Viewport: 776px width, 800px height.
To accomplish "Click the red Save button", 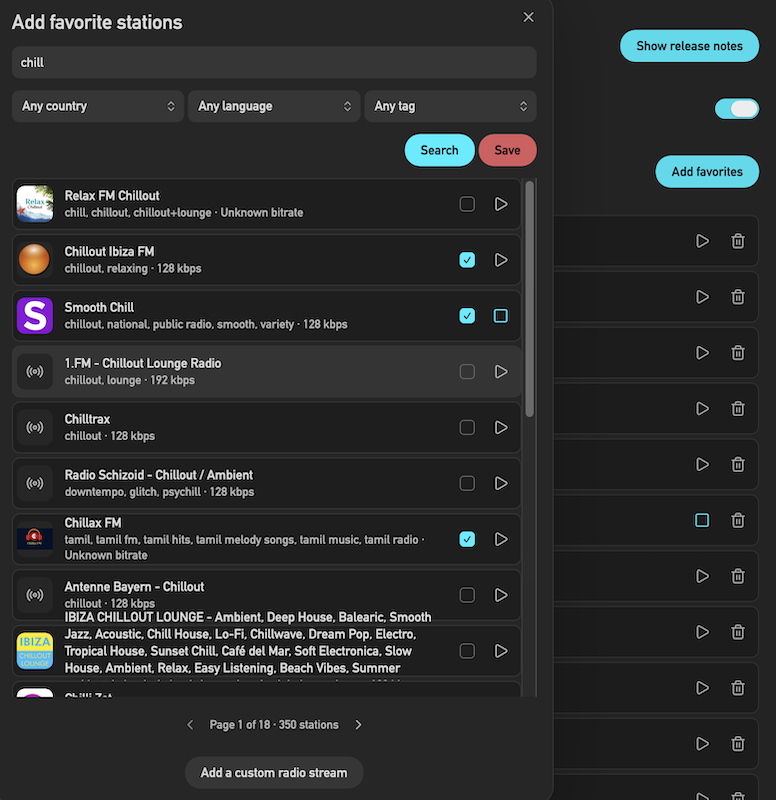I will [508, 151].
